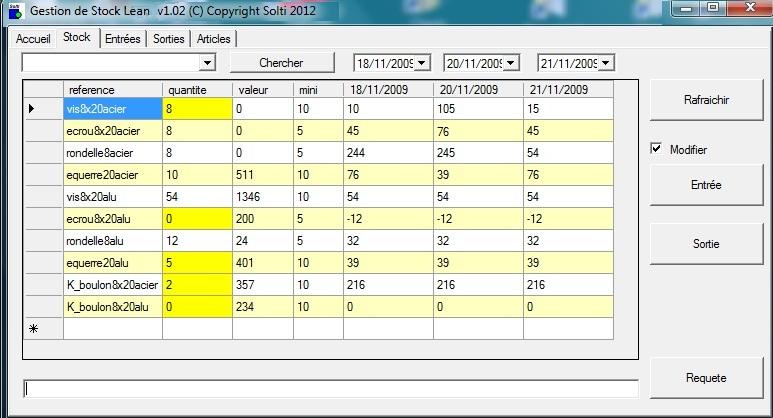Select the K_boulon8x20alu reference cell
Viewport: 773px width, 418px height.
113,307
